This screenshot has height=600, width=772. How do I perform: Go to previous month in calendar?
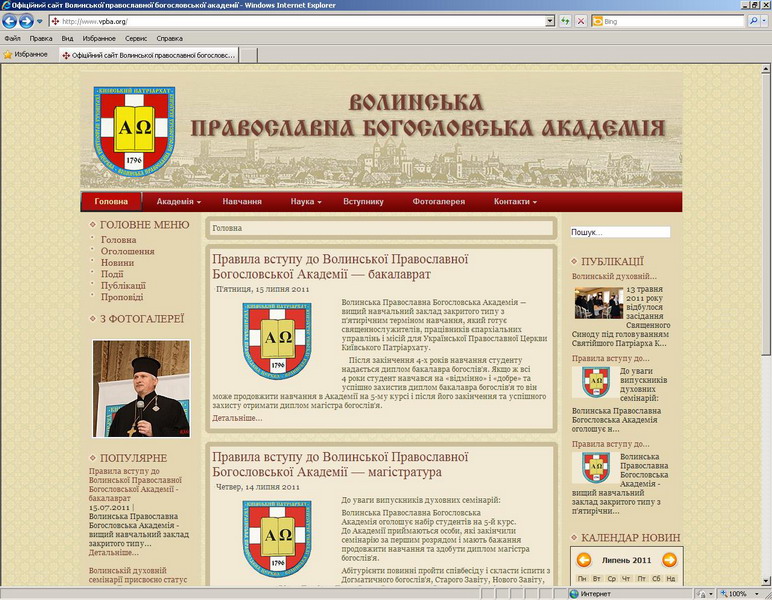(584, 560)
